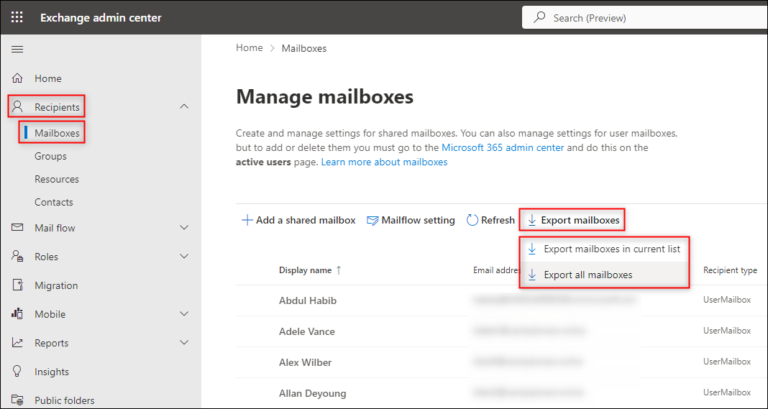This screenshot has width=768, height=409.
Task: Open Resources under Recipients
Action: click(57, 179)
